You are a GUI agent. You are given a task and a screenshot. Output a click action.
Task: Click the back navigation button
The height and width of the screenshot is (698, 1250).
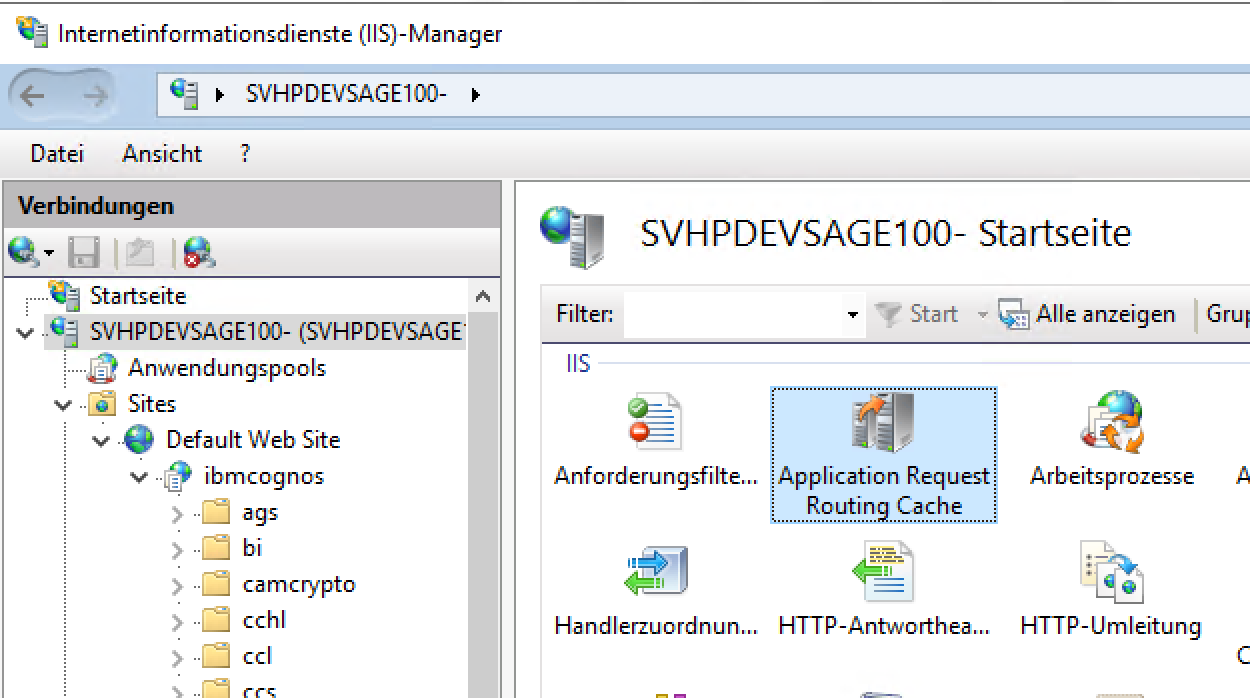tap(33, 96)
